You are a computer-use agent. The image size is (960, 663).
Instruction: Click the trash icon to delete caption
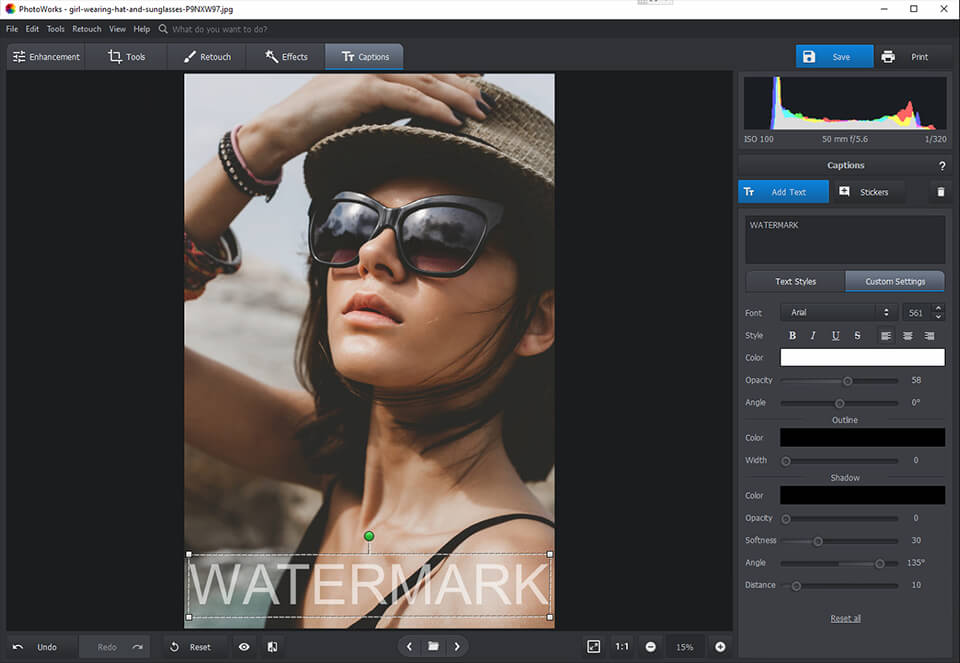tap(940, 192)
